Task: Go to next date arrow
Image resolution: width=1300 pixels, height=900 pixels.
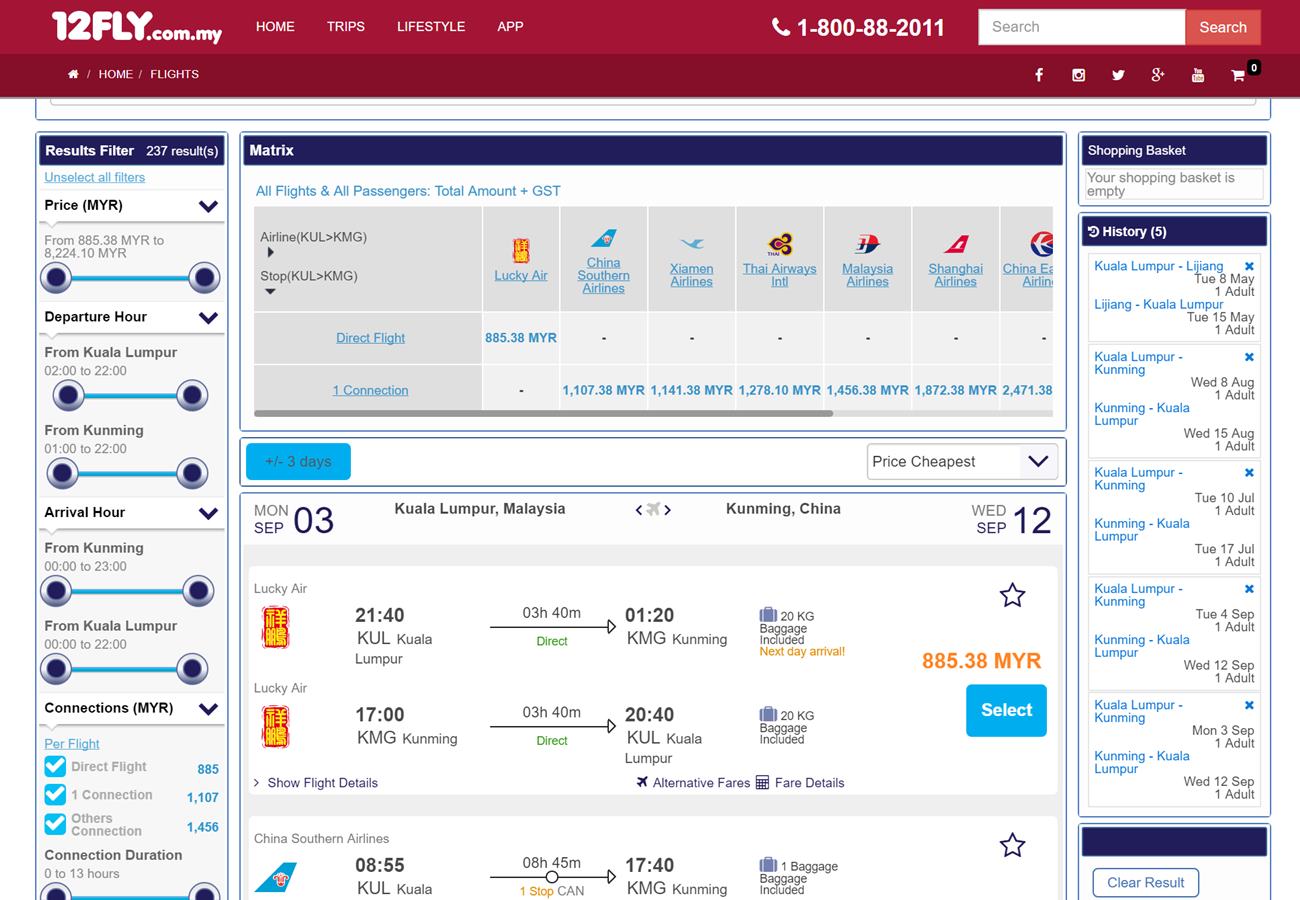Action: click(667, 510)
